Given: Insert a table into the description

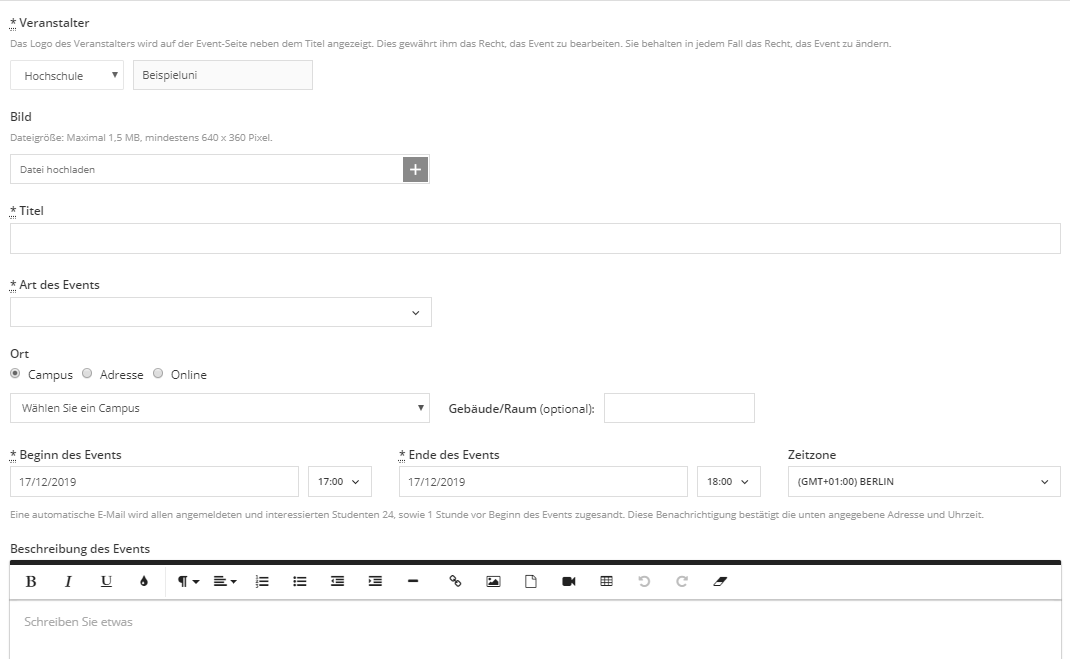Looking at the screenshot, I should (606, 581).
